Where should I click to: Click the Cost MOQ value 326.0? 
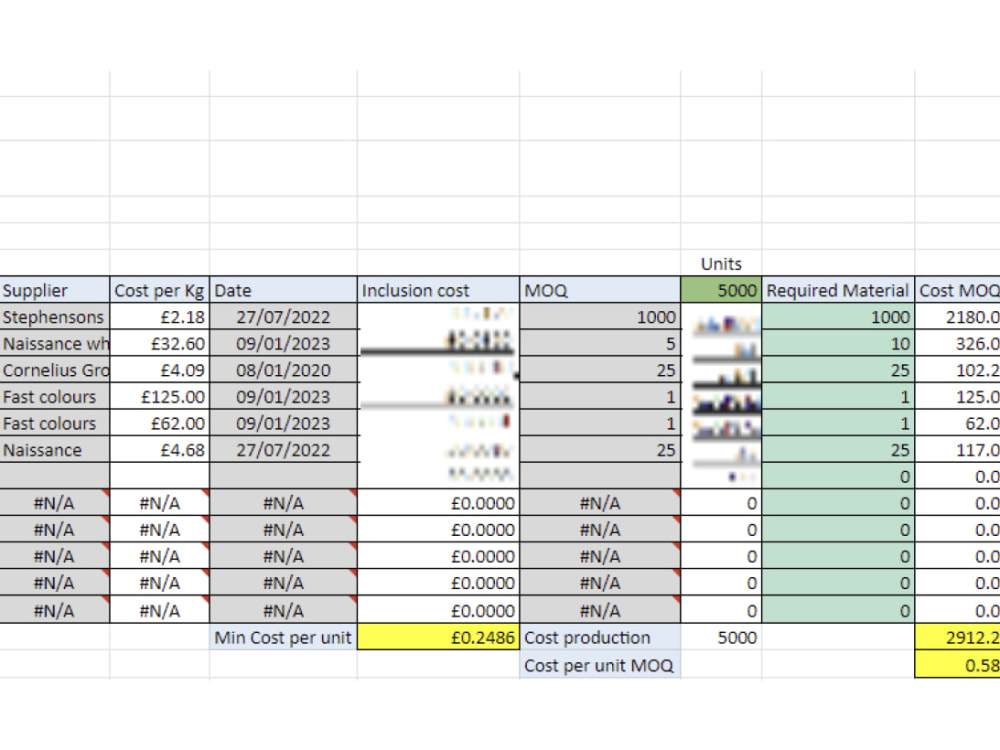click(x=958, y=344)
